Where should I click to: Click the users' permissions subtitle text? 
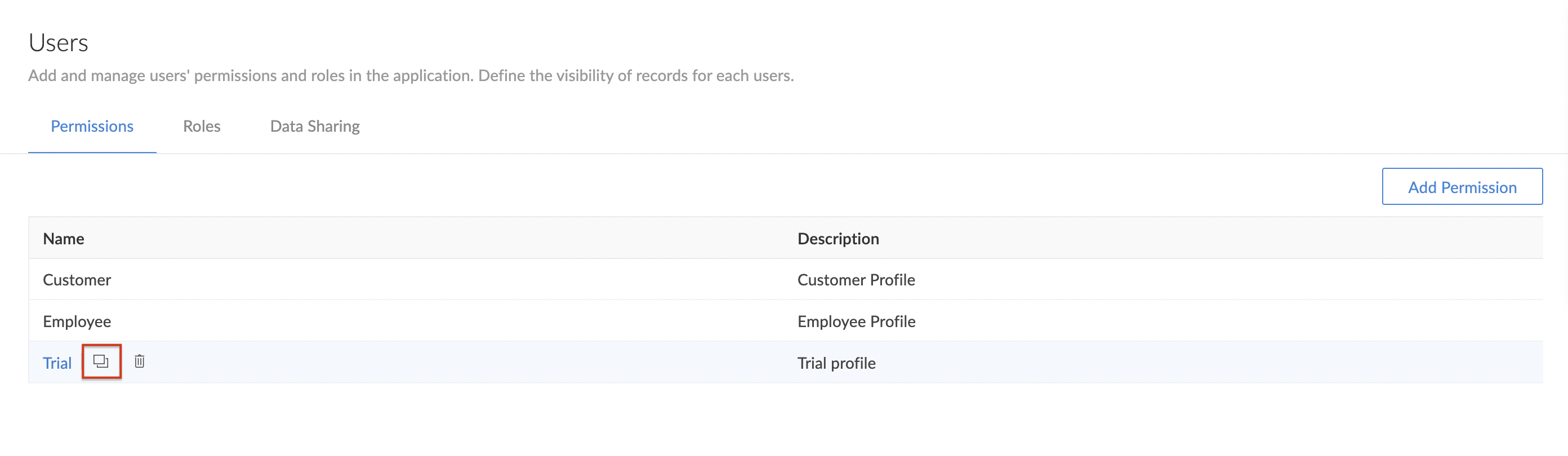pos(411,75)
